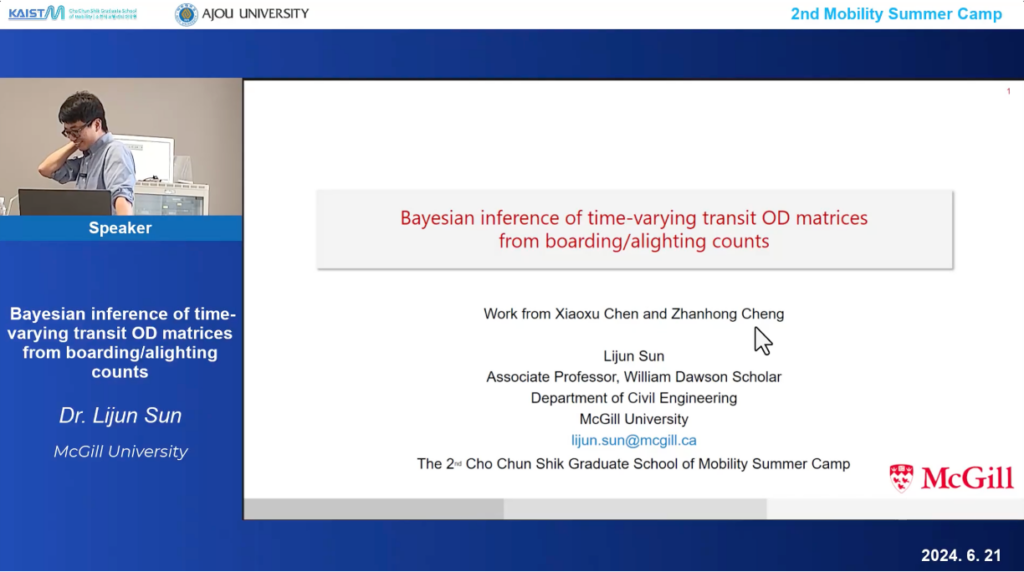Screen dimensions: 1024x572
Task: Click the slide number in top-right corner
Action: point(1008,92)
